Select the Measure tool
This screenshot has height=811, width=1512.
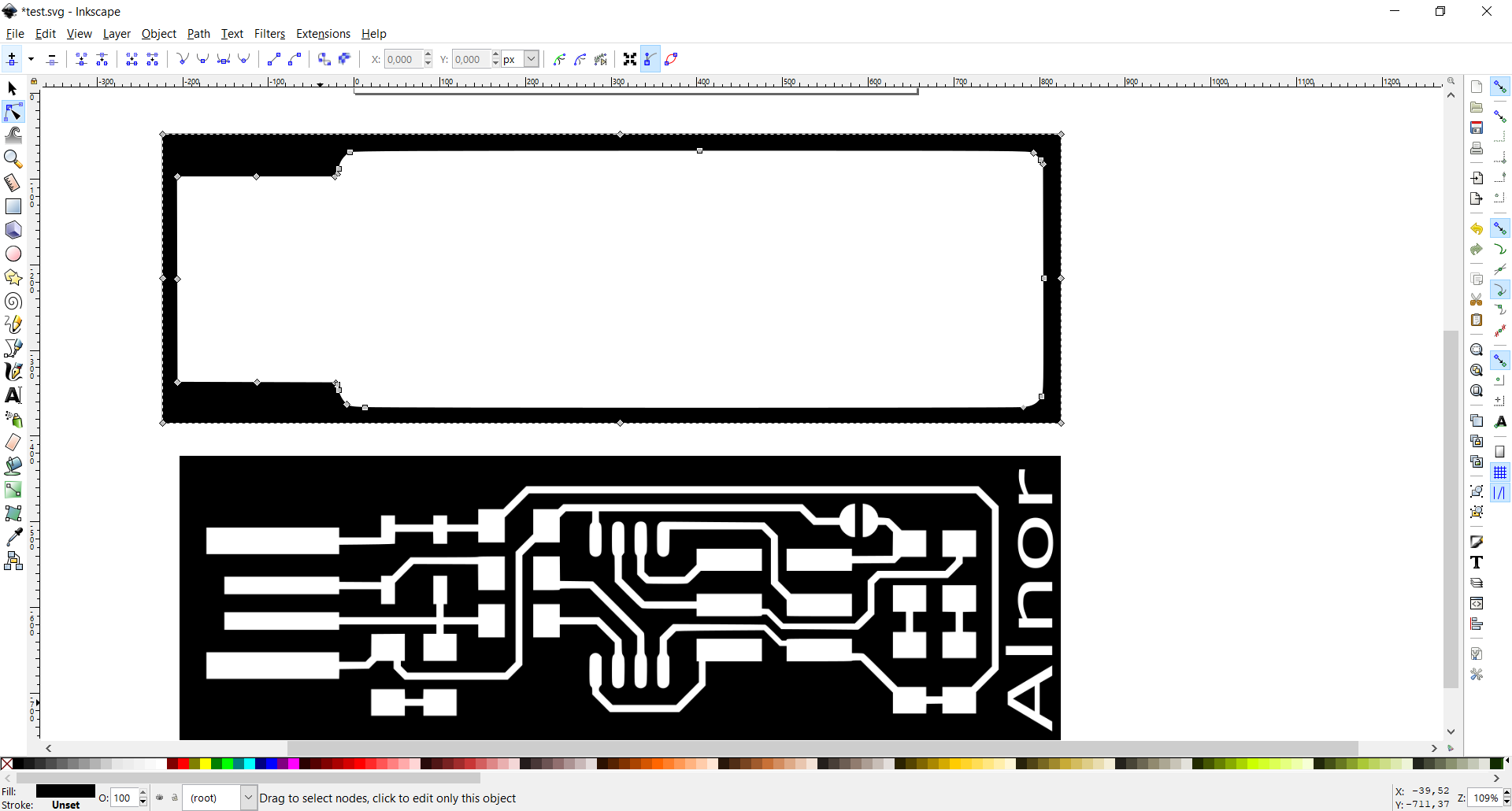pyautogui.click(x=13, y=183)
